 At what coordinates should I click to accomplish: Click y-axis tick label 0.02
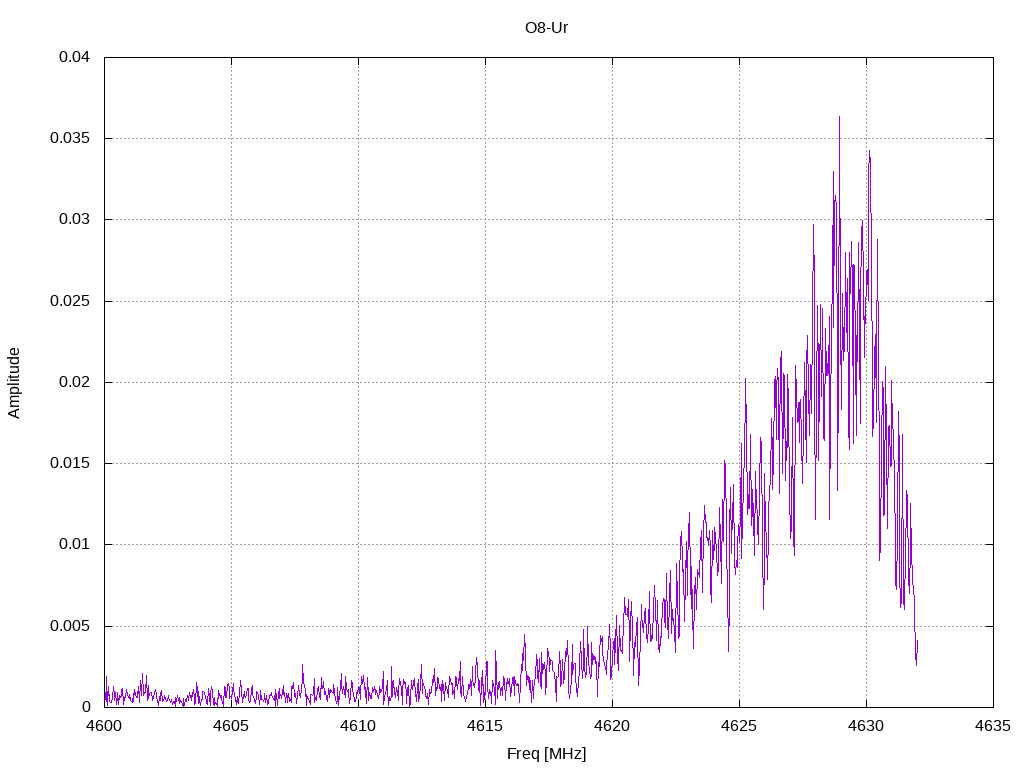74,382
